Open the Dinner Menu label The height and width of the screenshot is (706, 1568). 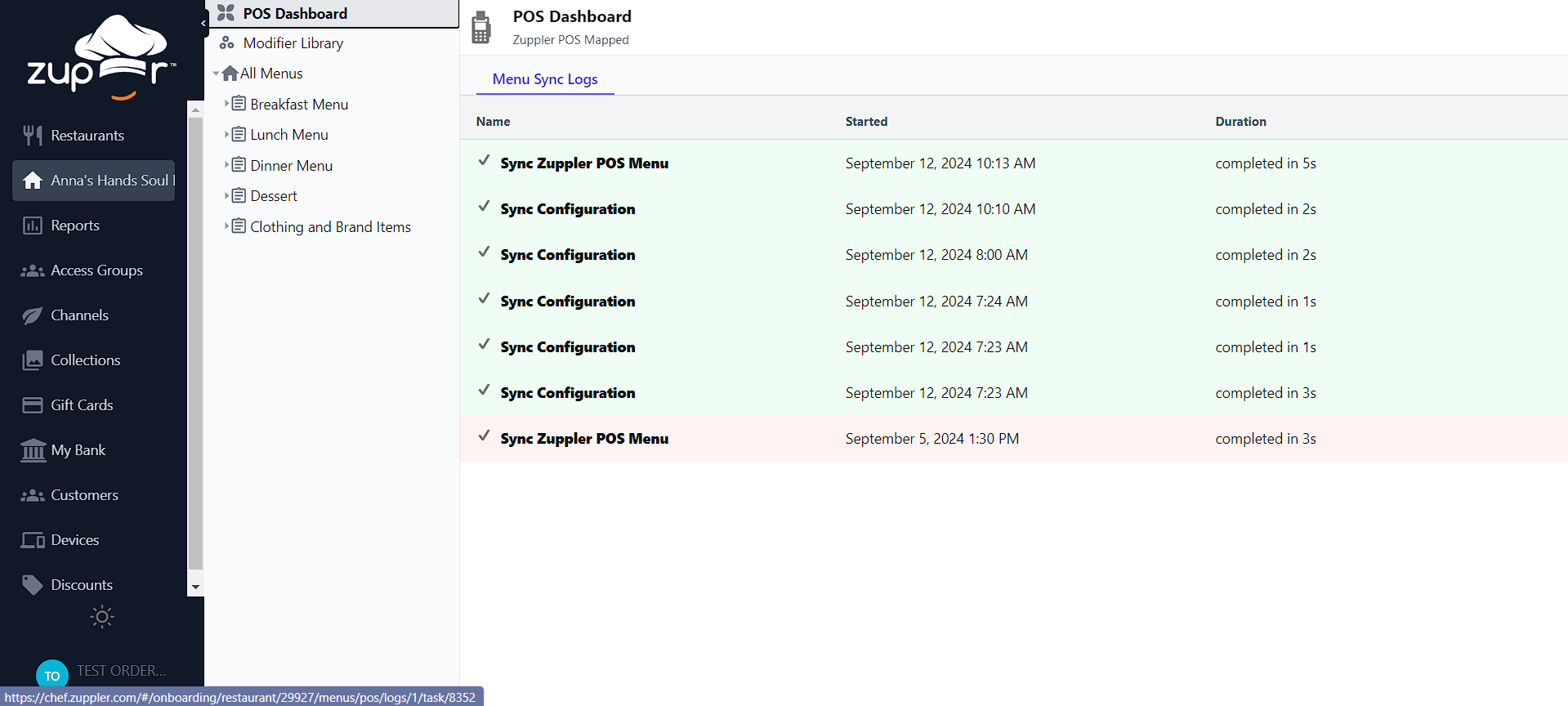pyautogui.click(x=292, y=166)
